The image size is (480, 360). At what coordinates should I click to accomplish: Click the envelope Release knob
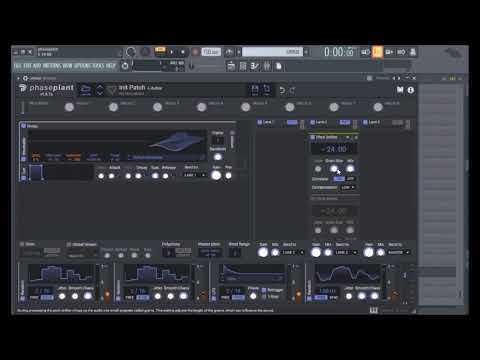tap(165, 176)
